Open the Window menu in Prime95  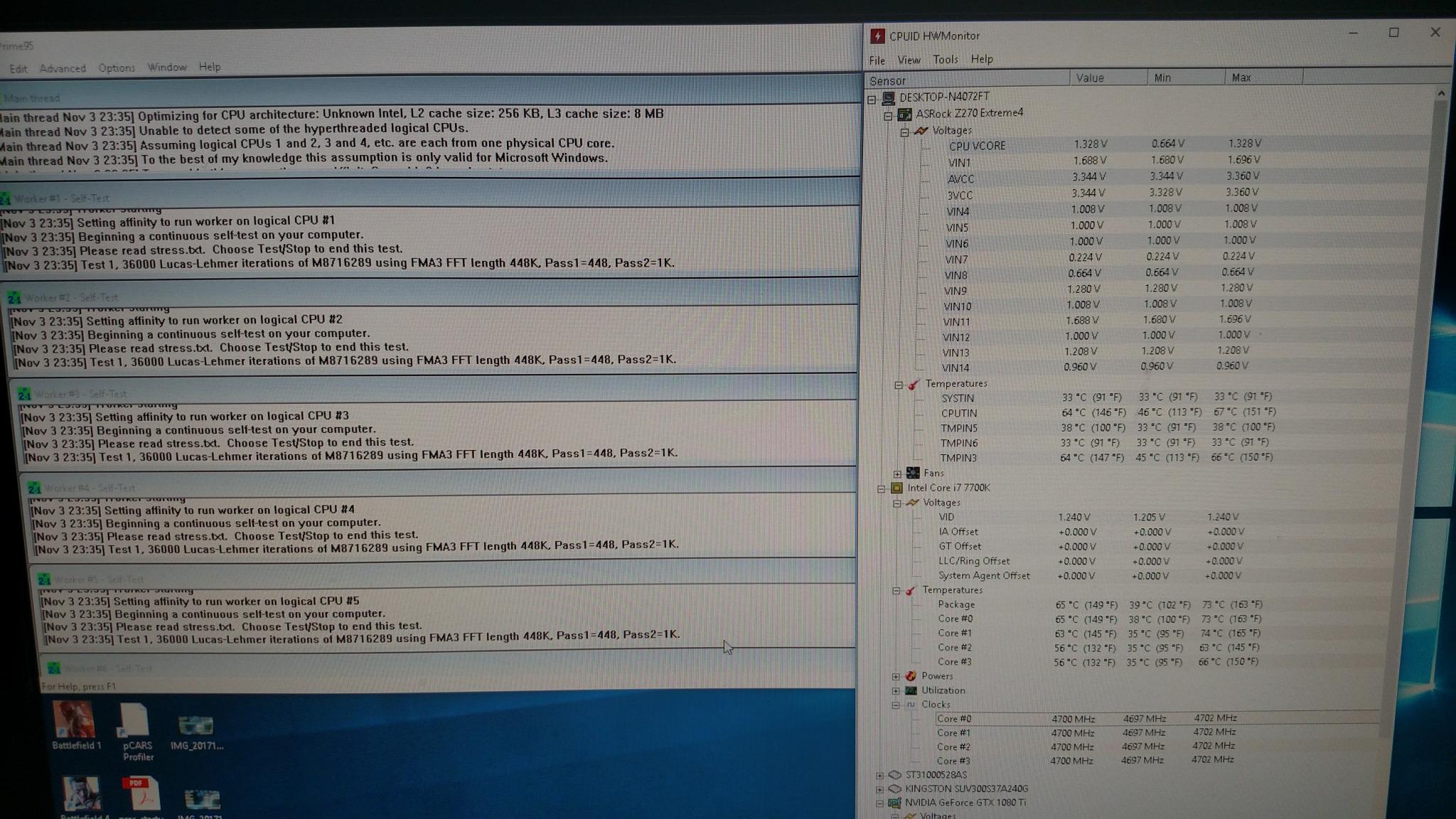point(167,67)
